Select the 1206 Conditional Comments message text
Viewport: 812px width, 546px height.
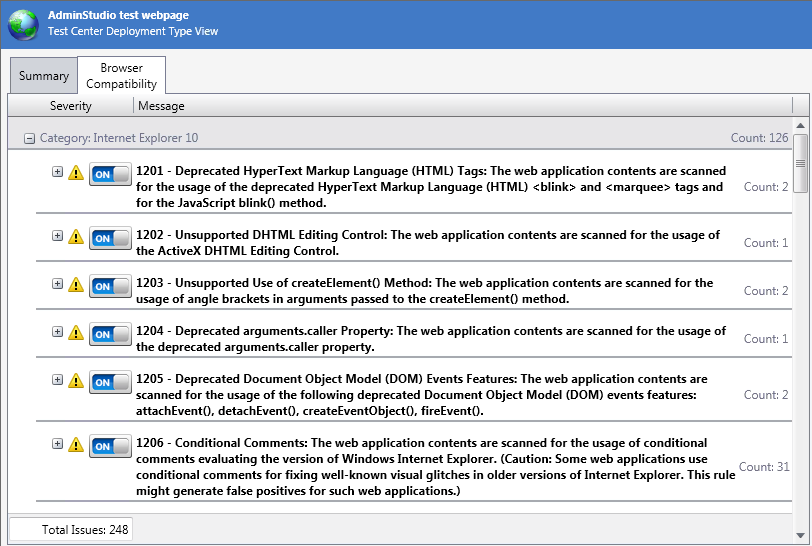pos(436,467)
